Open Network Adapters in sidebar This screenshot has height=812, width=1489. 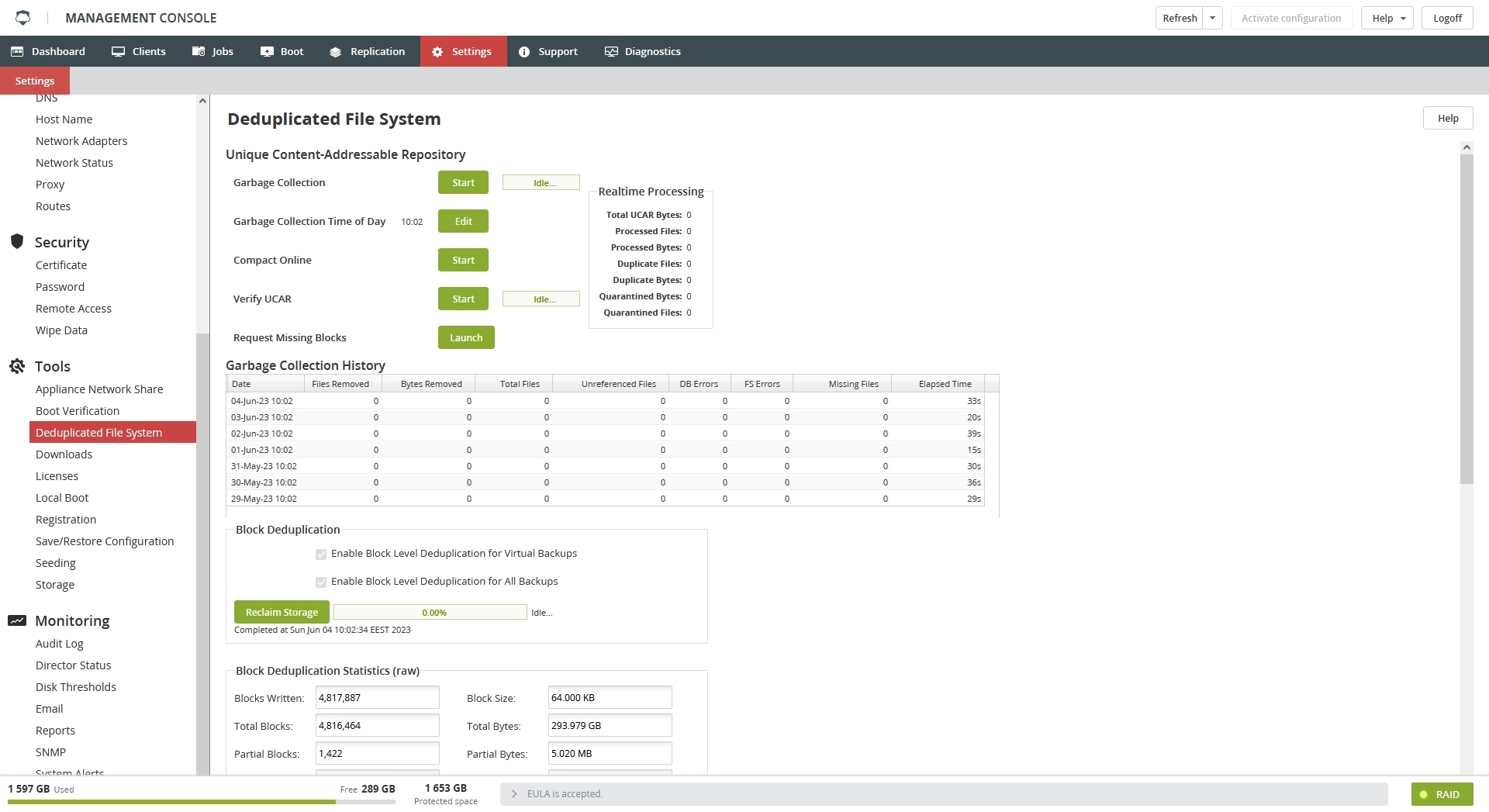click(x=81, y=141)
